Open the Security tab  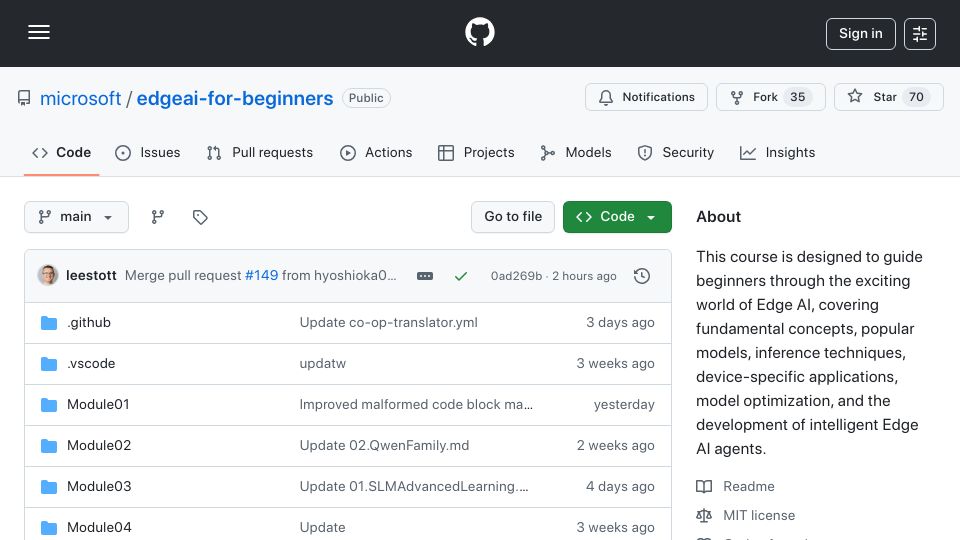(x=675, y=152)
